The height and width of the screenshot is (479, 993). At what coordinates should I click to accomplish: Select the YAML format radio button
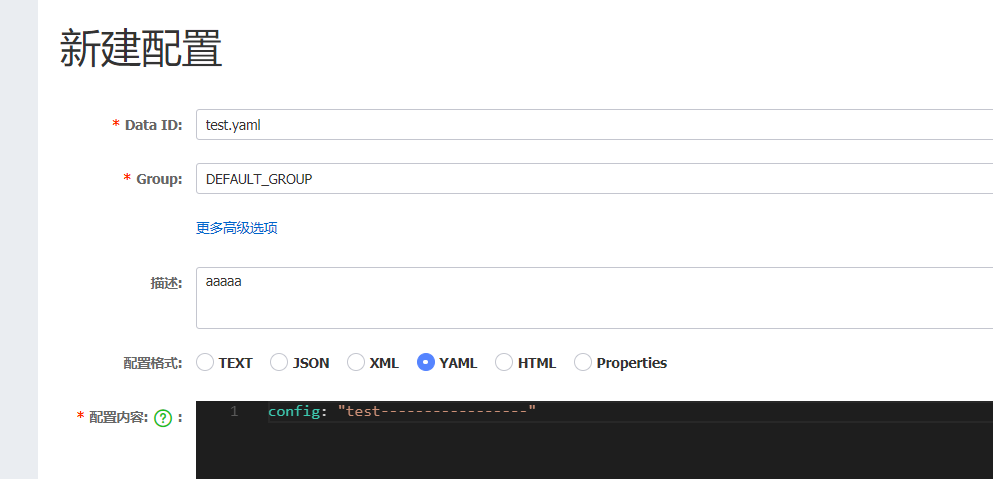point(426,362)
